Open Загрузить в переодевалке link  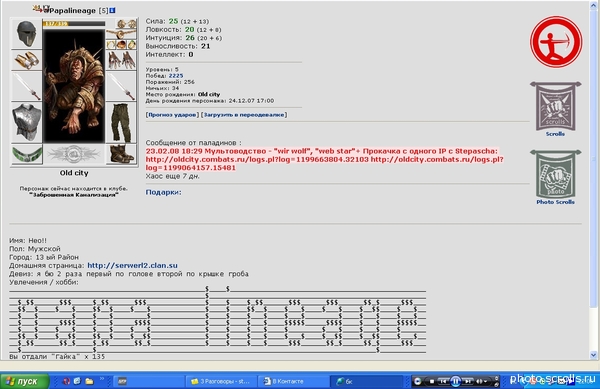244,115
